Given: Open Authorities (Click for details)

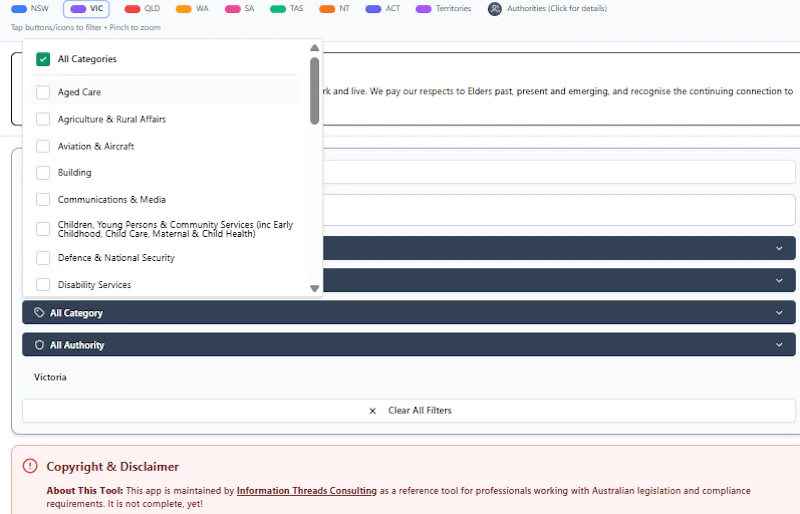Looking at the screenshot, I should [547, 9].
